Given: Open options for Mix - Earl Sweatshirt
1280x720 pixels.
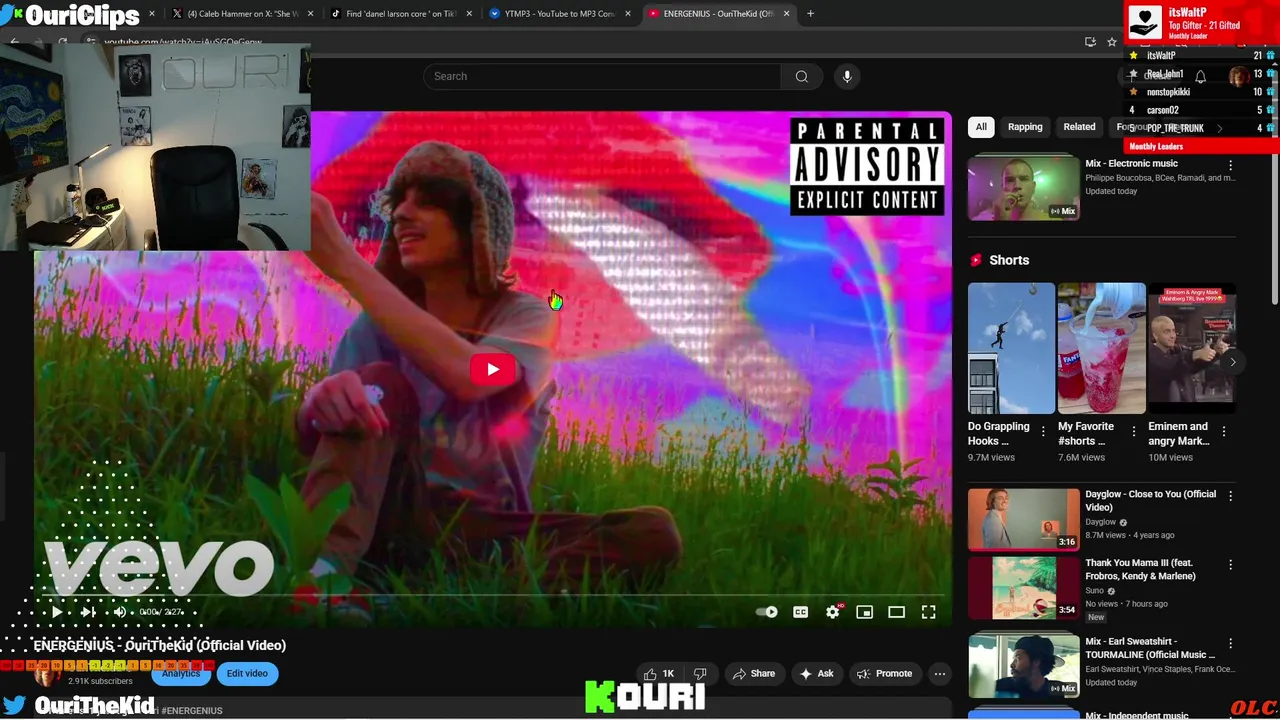Looking at the screenshot, I should (1231, 643).
